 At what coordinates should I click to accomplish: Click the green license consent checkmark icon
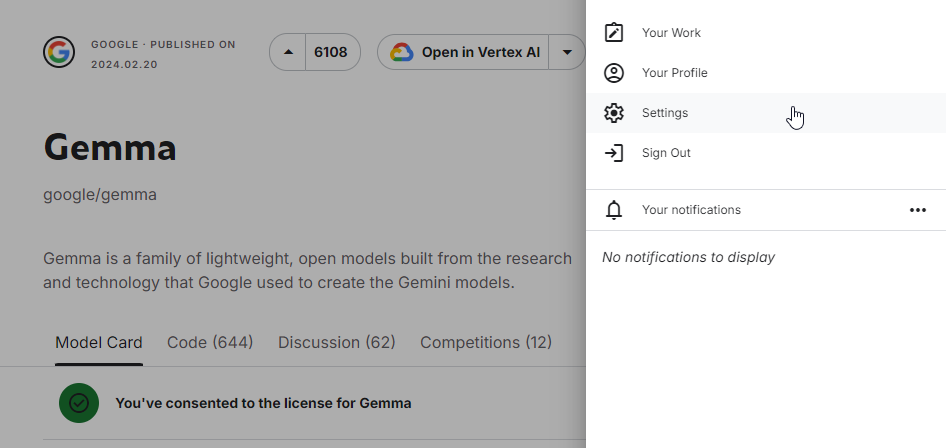tap(79, 403)
